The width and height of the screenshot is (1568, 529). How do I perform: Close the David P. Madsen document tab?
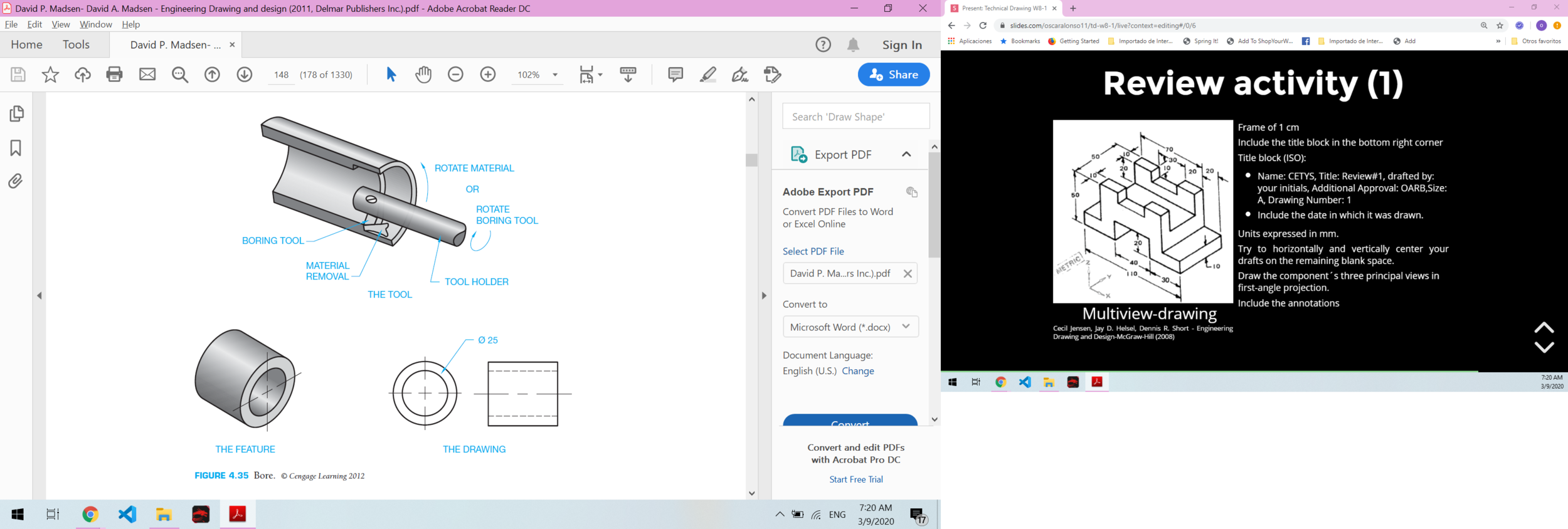click(x=232, y=45)
